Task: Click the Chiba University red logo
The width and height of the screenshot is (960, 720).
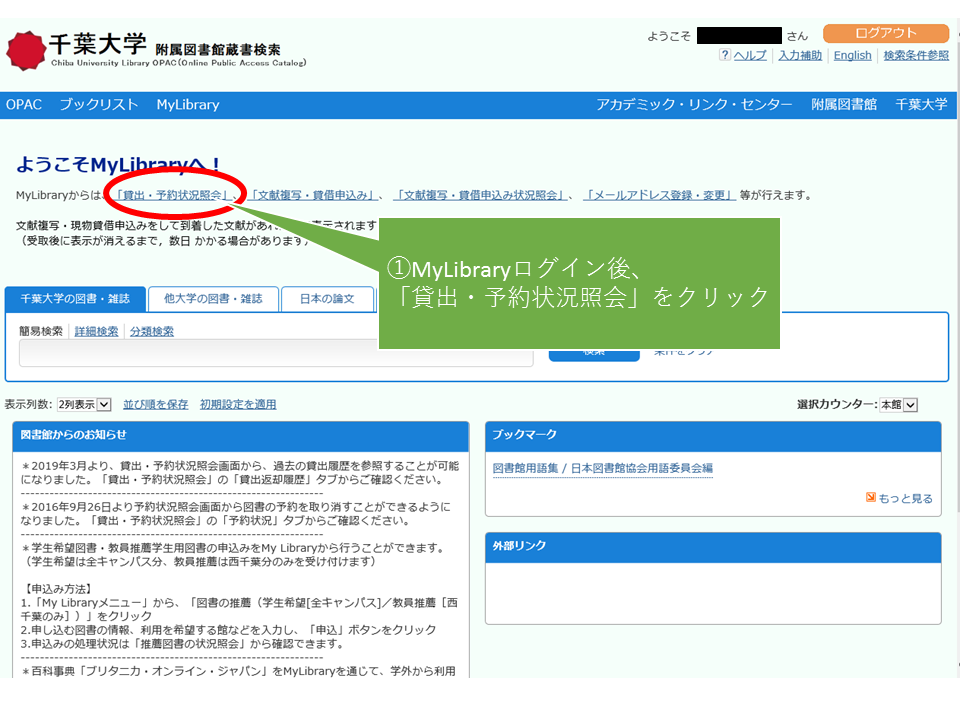Action: pyautogui.click(x=26, y=51)
